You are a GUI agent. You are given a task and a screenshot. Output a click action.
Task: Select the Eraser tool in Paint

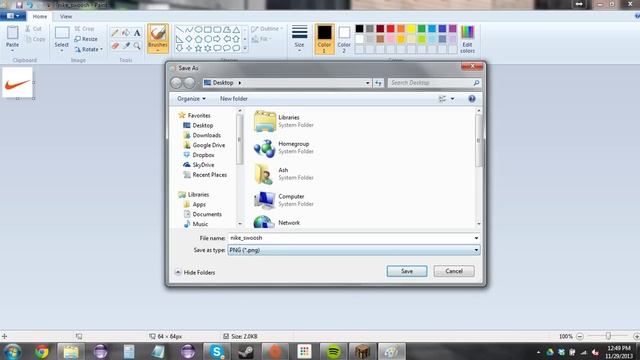[115, 45]
